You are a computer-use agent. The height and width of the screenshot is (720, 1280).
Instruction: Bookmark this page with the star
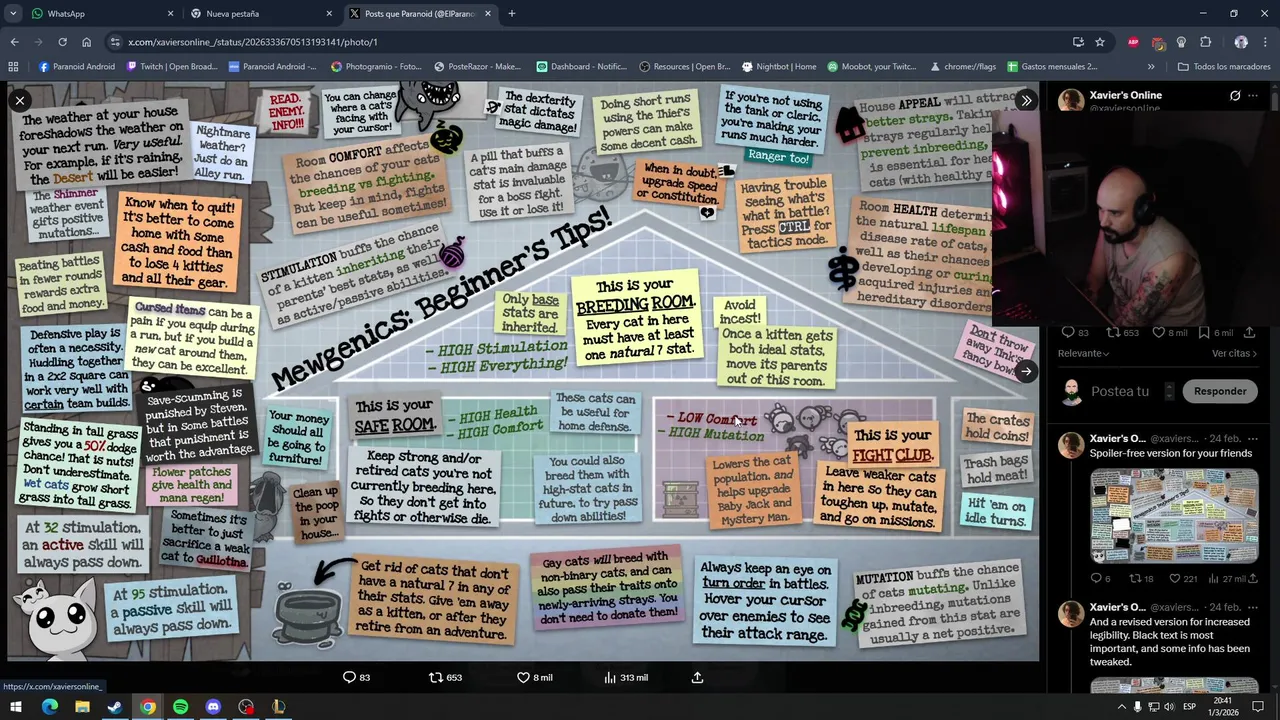[1100, 42]
